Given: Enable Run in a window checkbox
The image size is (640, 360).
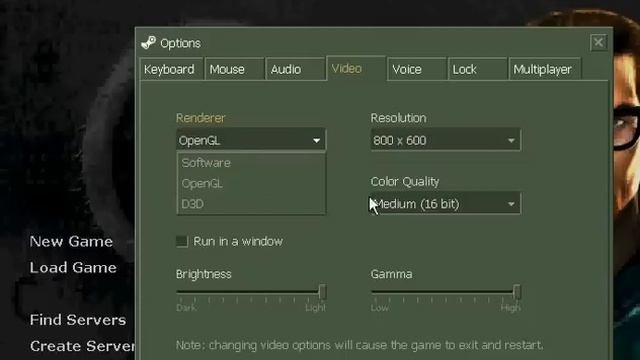Looking at the screenshot, I should (182, 241).
